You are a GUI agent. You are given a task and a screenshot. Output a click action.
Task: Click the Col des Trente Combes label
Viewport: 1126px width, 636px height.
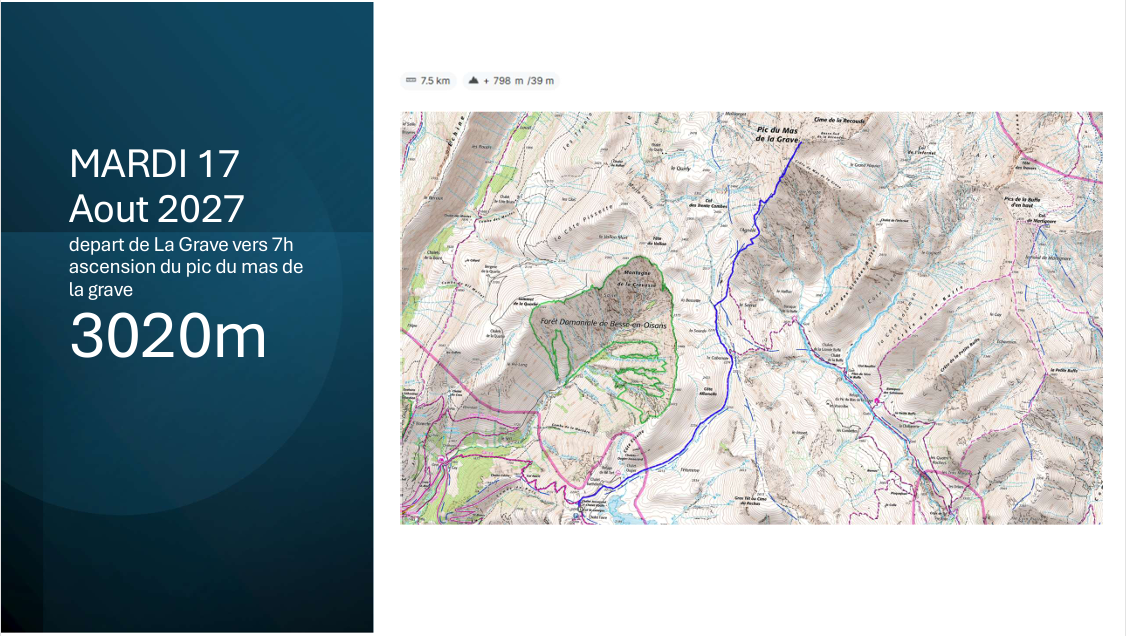click(708, 203)
